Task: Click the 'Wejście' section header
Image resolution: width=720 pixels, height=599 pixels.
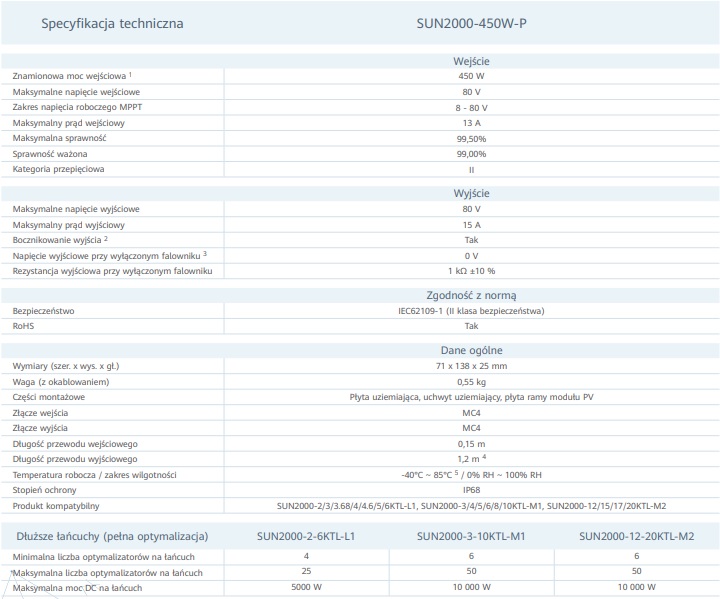Action: 471,61
